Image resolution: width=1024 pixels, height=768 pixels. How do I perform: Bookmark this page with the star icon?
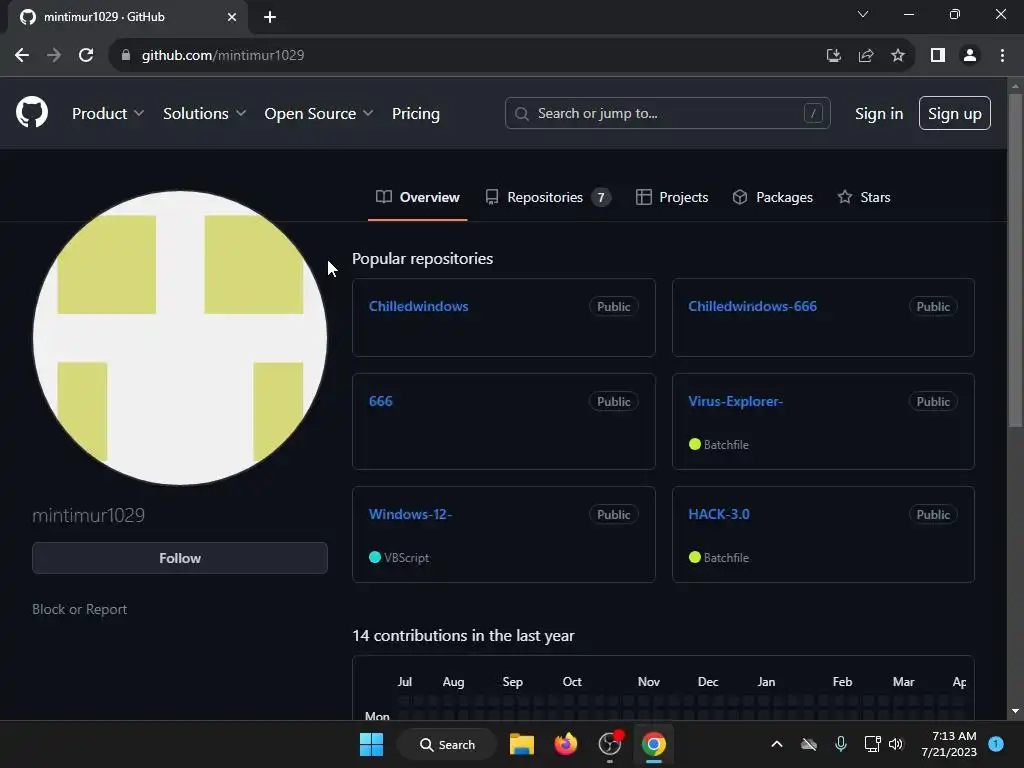coord(898,56)
